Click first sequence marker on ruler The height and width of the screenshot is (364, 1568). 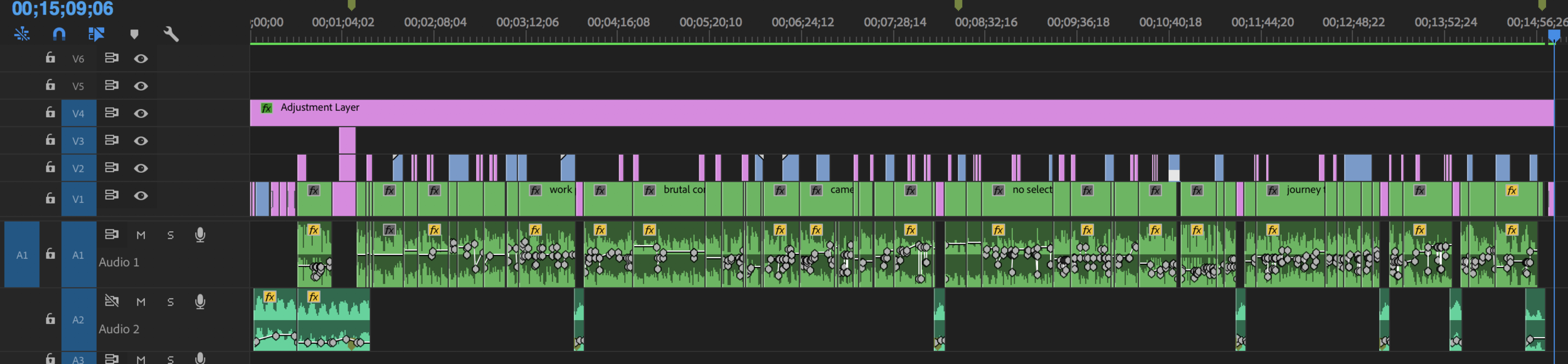352,5
